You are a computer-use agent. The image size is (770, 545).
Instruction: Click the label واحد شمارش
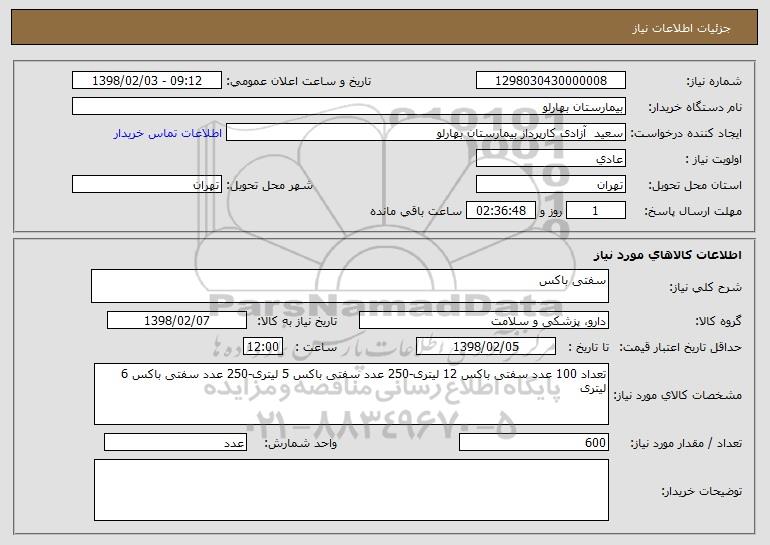click(301, 443)
